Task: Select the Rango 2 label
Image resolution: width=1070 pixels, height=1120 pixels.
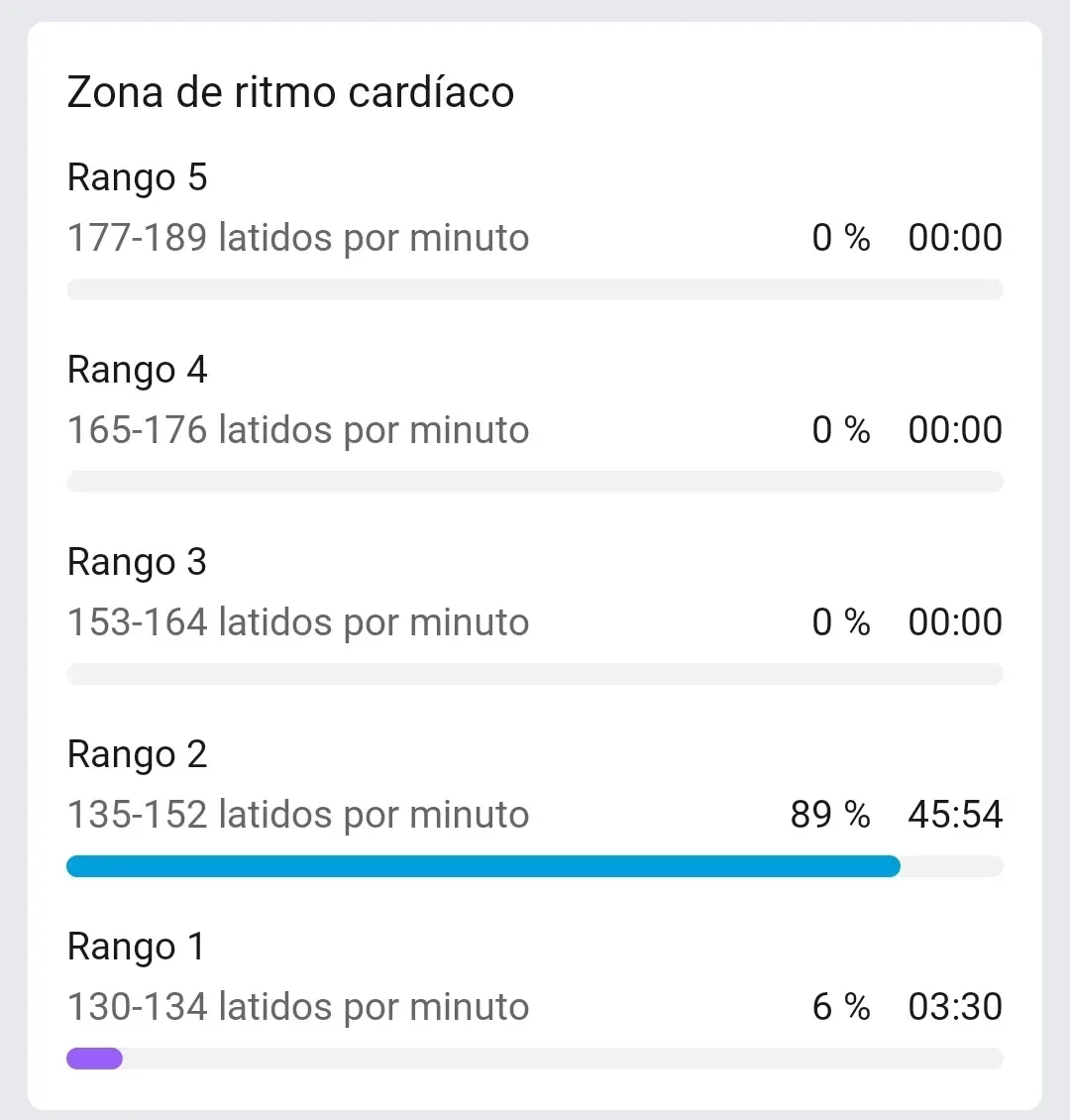Action: click(x=137, y=754)
